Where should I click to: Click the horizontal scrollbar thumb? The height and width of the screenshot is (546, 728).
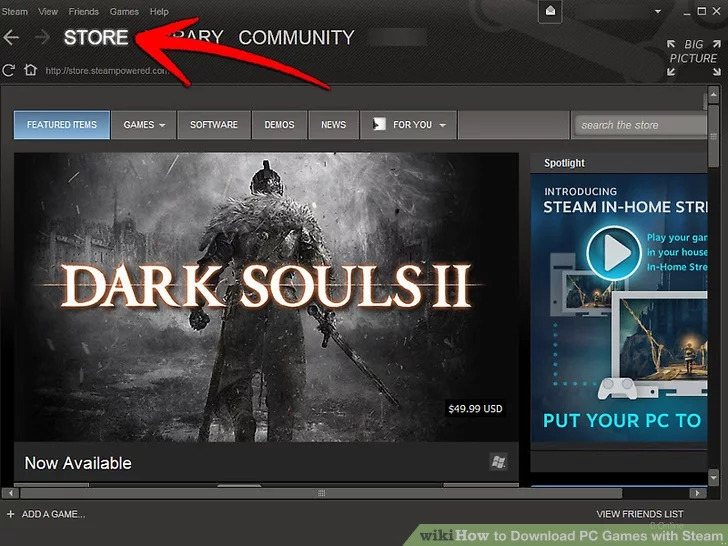point(321,493)
